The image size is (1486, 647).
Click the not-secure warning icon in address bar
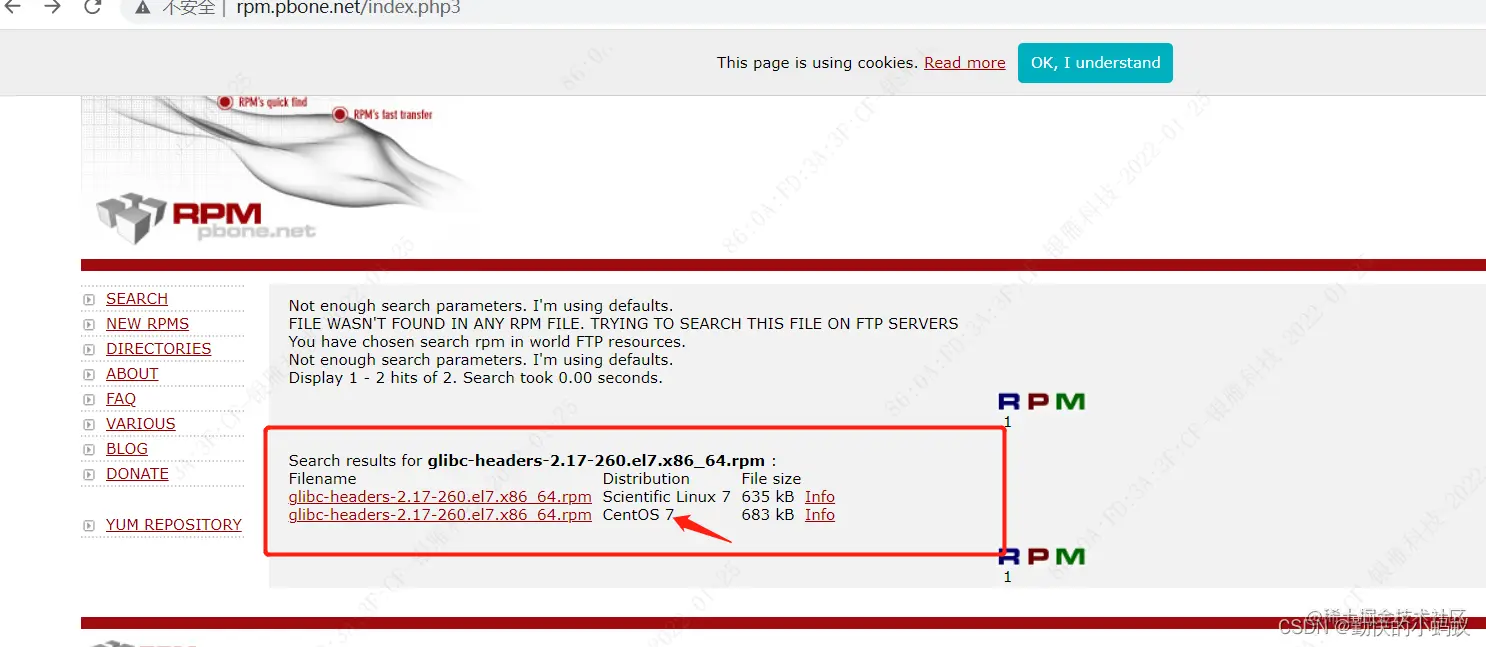click(143, 8)
